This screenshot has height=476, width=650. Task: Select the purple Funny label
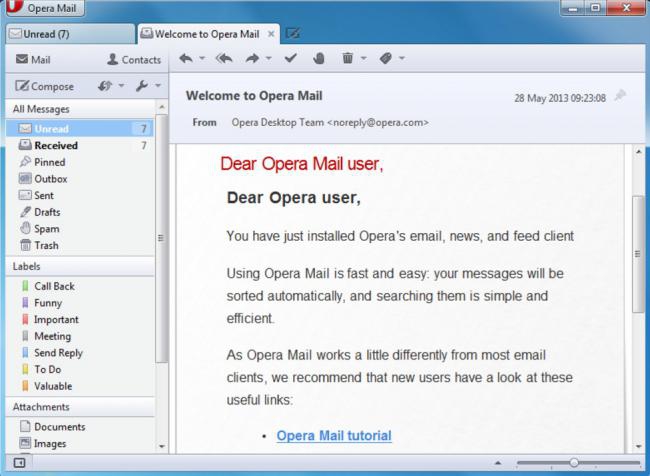[80, 303]
